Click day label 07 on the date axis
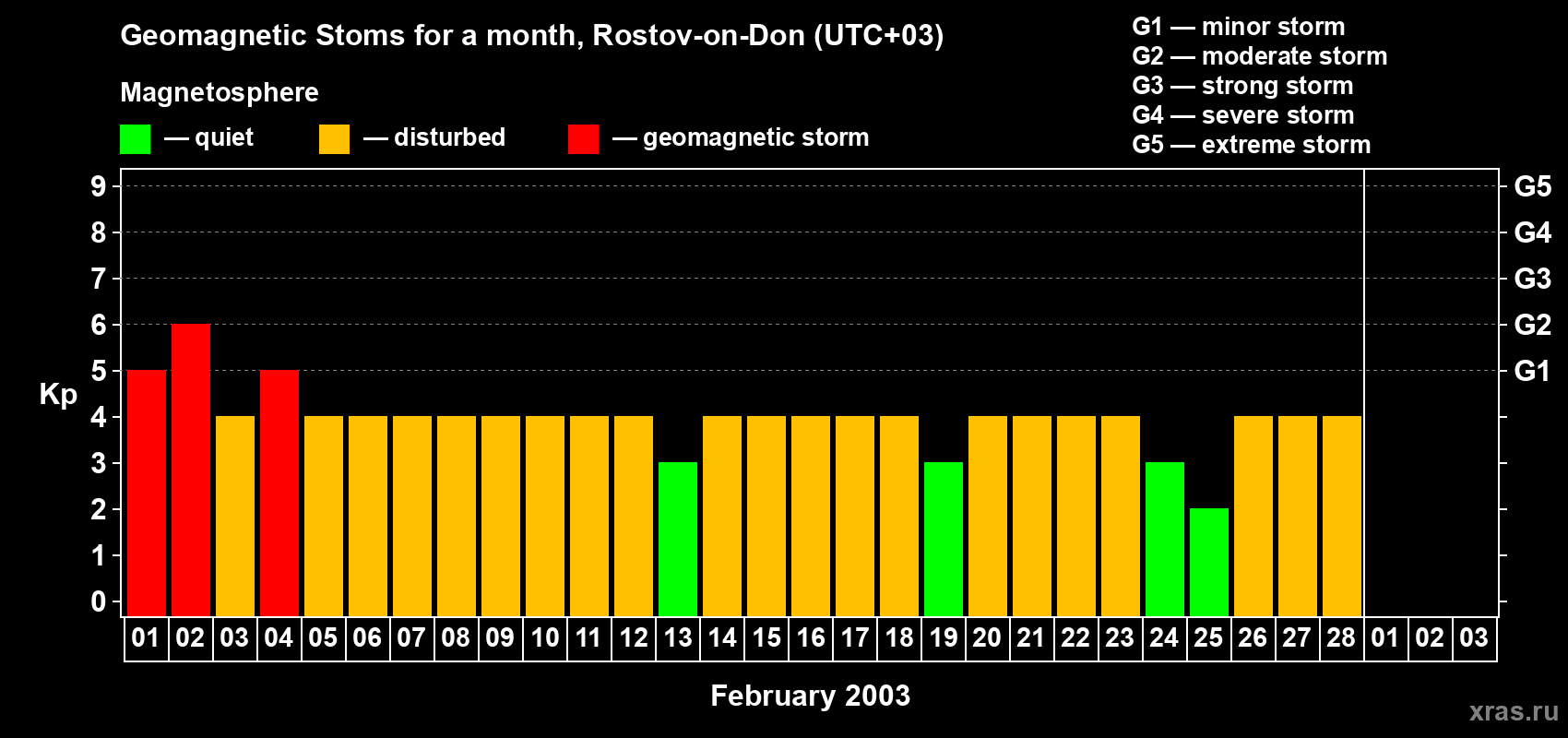 pyautogui.click(x=411, y=637)
